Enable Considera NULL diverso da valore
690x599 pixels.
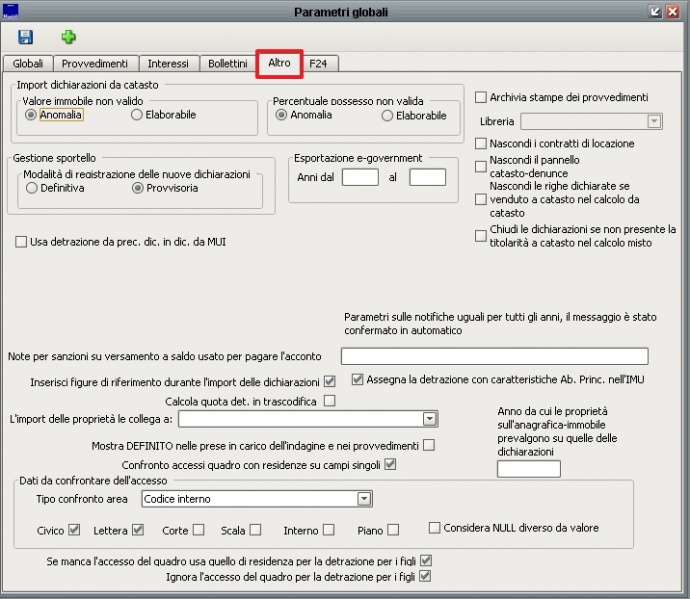(434, 528)
